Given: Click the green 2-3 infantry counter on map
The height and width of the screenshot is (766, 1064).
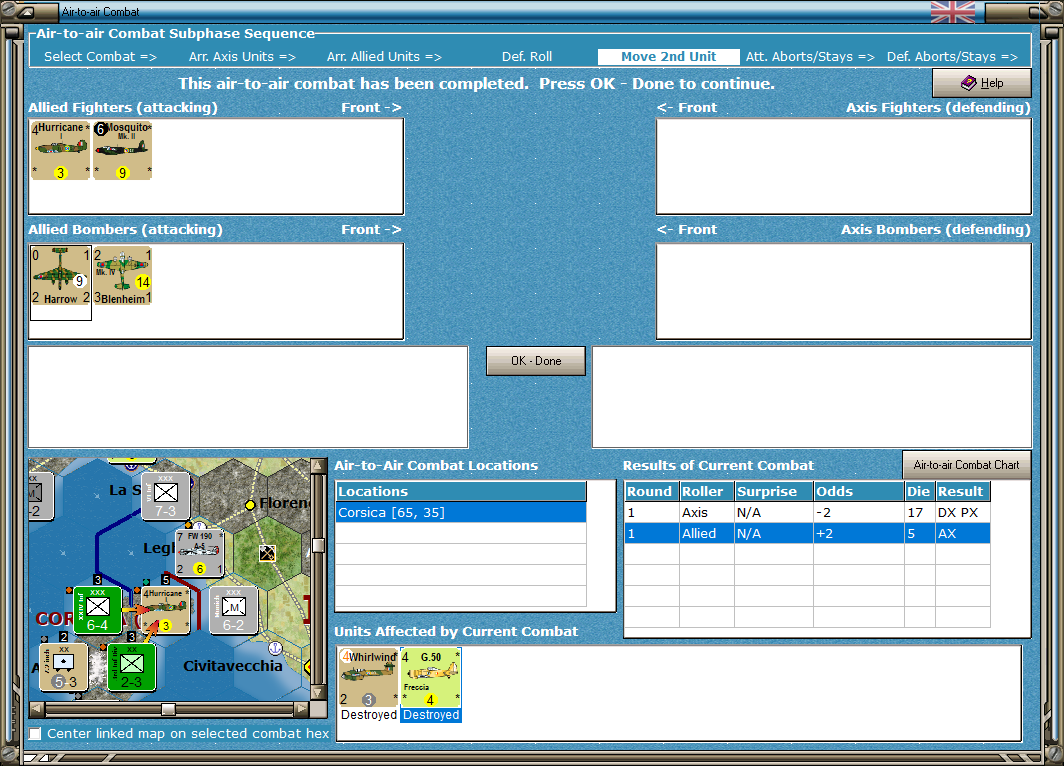Looking at the screenshot, I should point(132,667).
